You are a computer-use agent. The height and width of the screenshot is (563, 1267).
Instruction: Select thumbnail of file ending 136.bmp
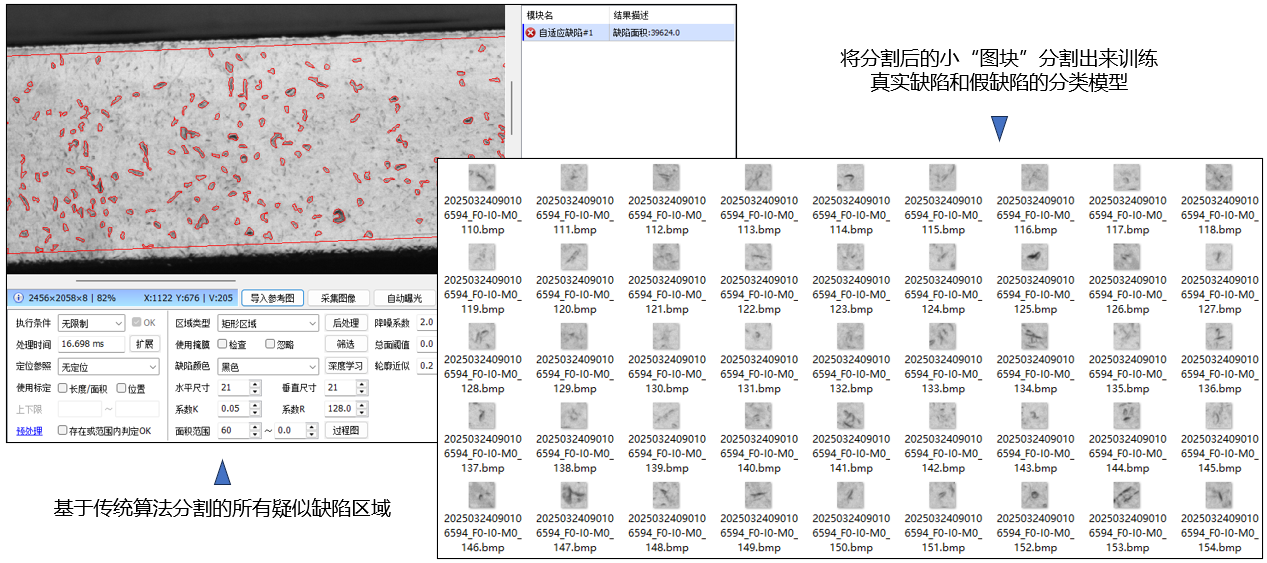[1218, 336]
